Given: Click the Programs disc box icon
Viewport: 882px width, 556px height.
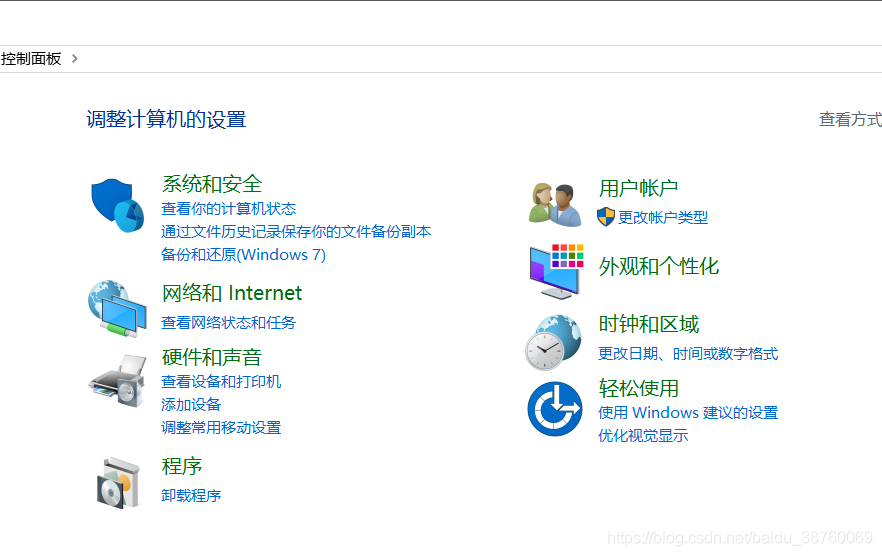Looking at the screenshot, I should tap(119, 483).
